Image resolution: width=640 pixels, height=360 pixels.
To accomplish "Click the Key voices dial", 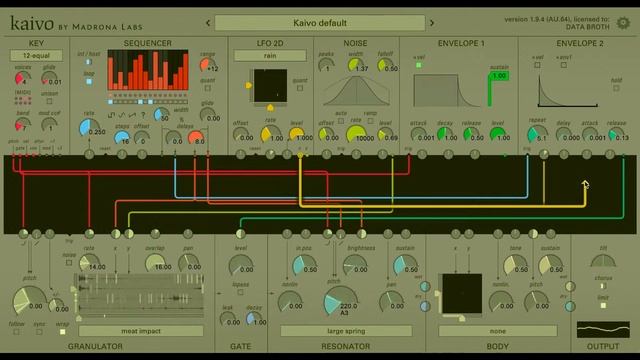I will [22, 78].
